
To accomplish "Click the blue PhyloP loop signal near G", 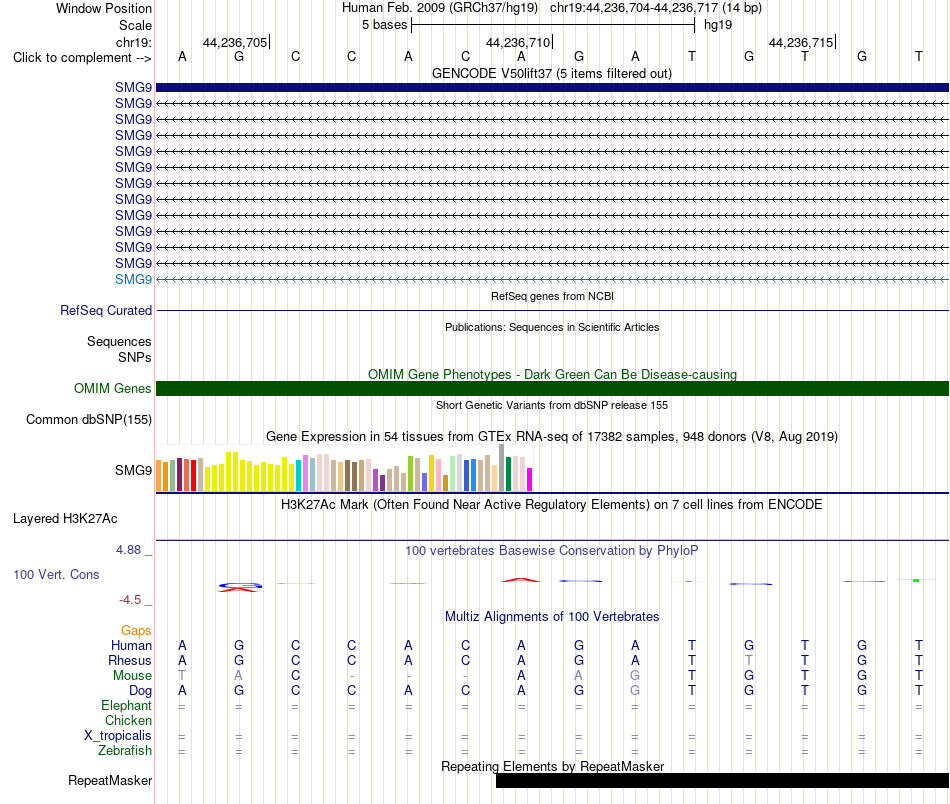I will [240, 586].
